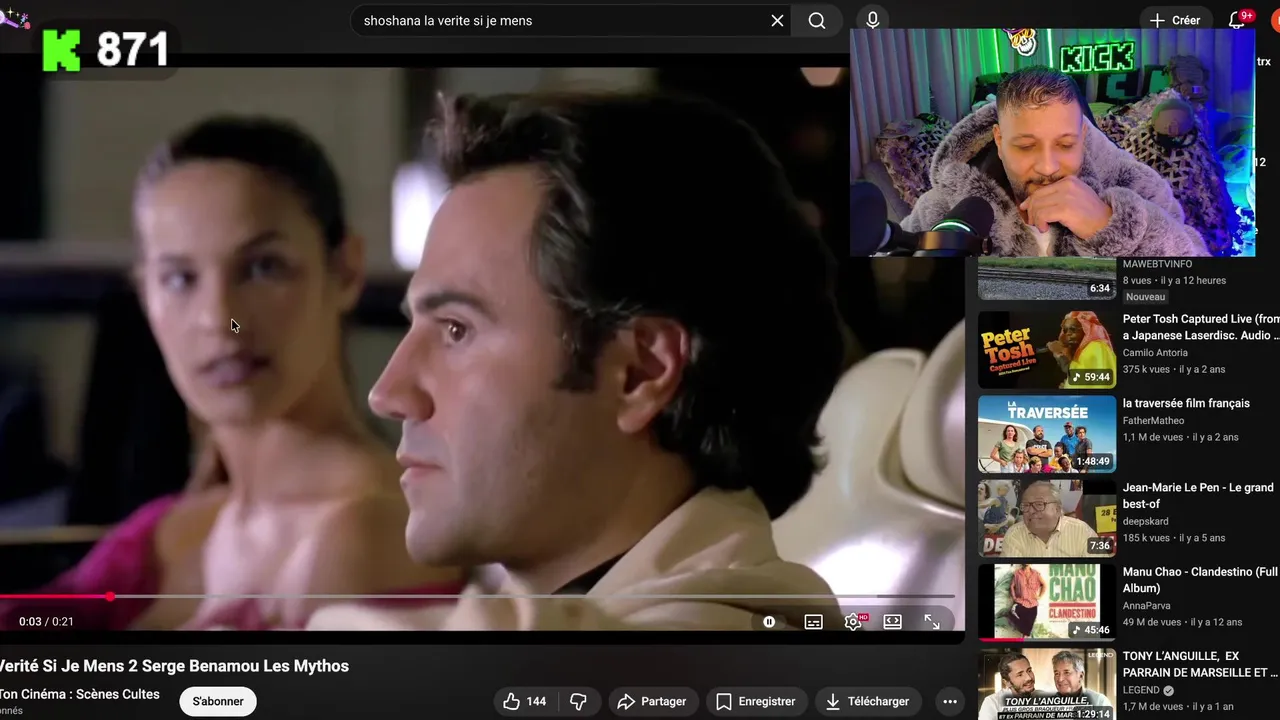Open channel FatherMatheo

pos(1153,421)
